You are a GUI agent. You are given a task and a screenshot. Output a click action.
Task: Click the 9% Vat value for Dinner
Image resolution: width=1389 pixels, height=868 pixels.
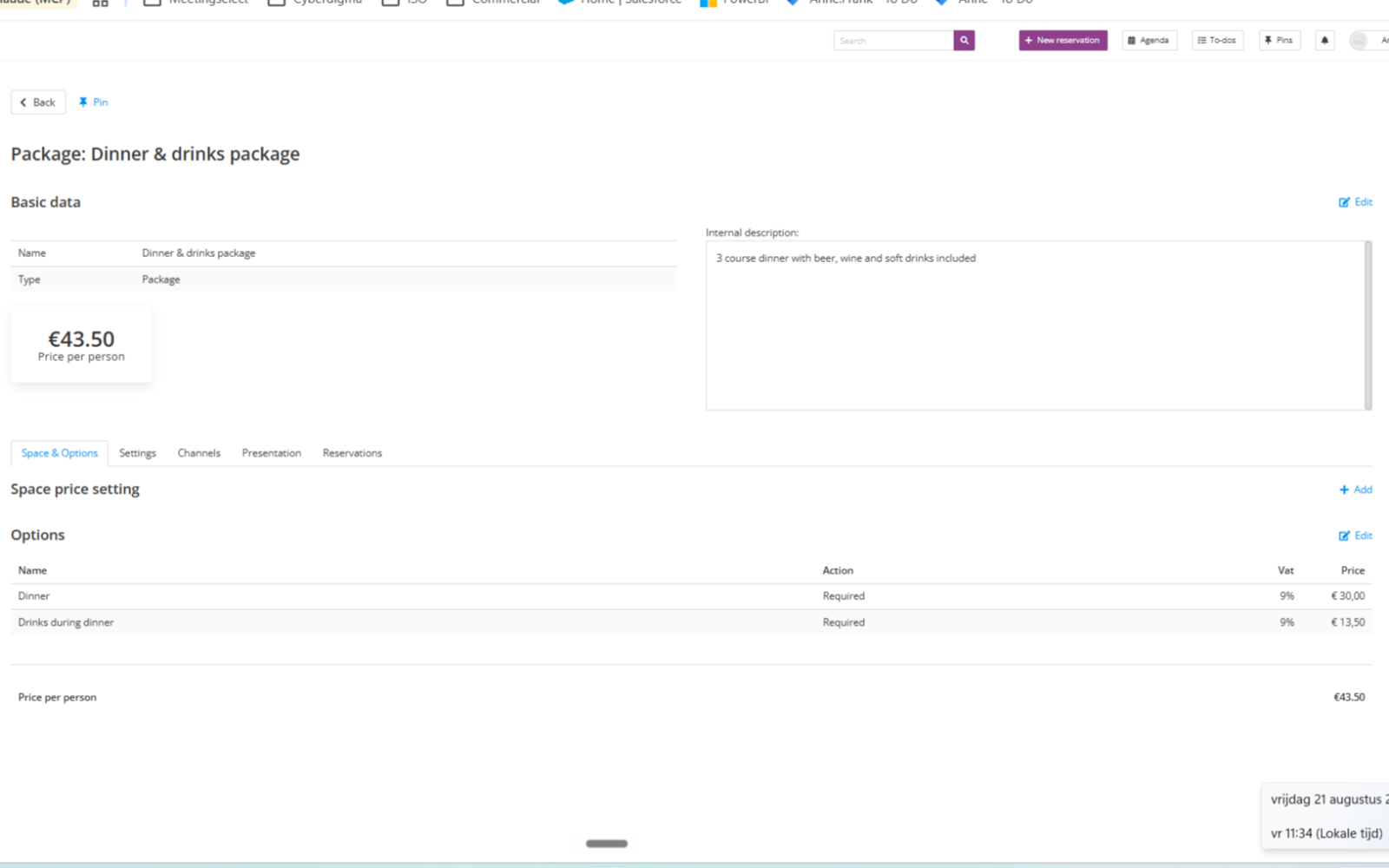(1287, 596)
